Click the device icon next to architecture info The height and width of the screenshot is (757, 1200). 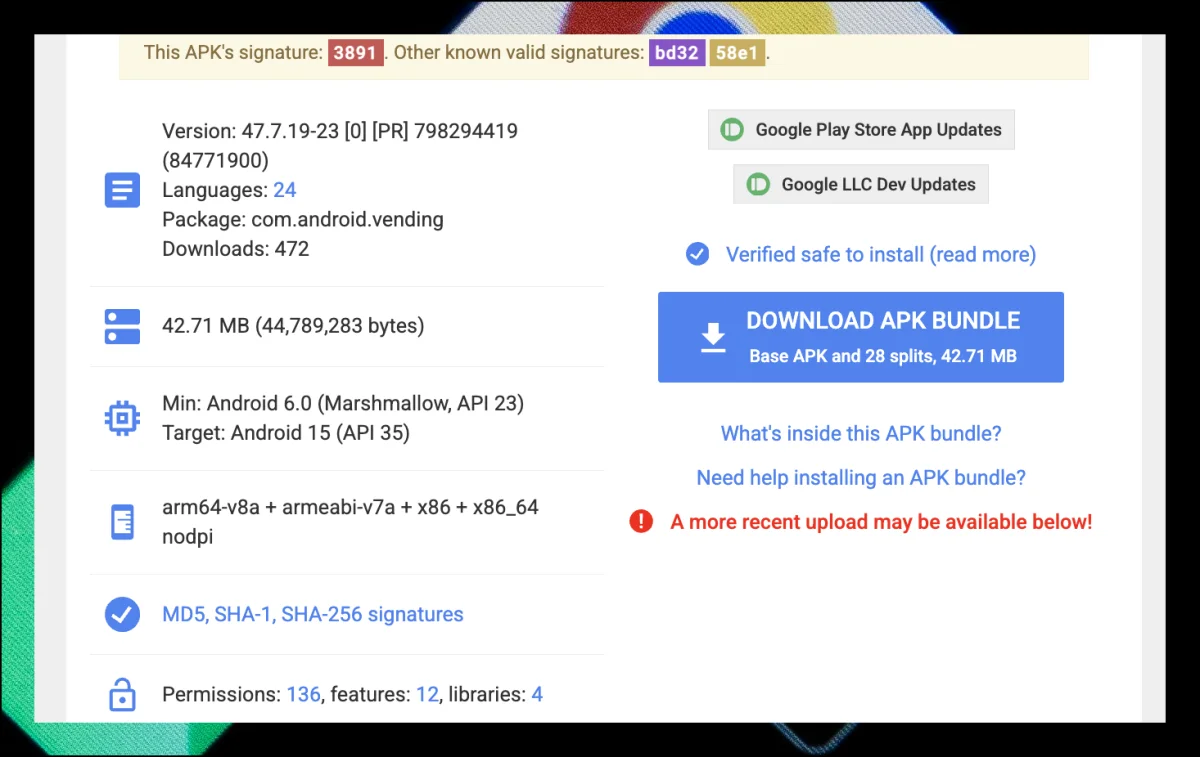point(122,522)
